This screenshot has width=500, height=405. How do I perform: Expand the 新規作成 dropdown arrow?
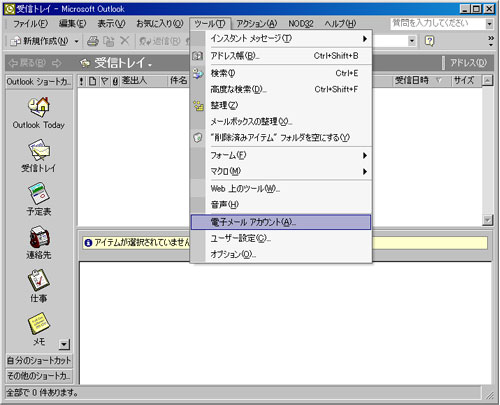(x=76, y=41)
